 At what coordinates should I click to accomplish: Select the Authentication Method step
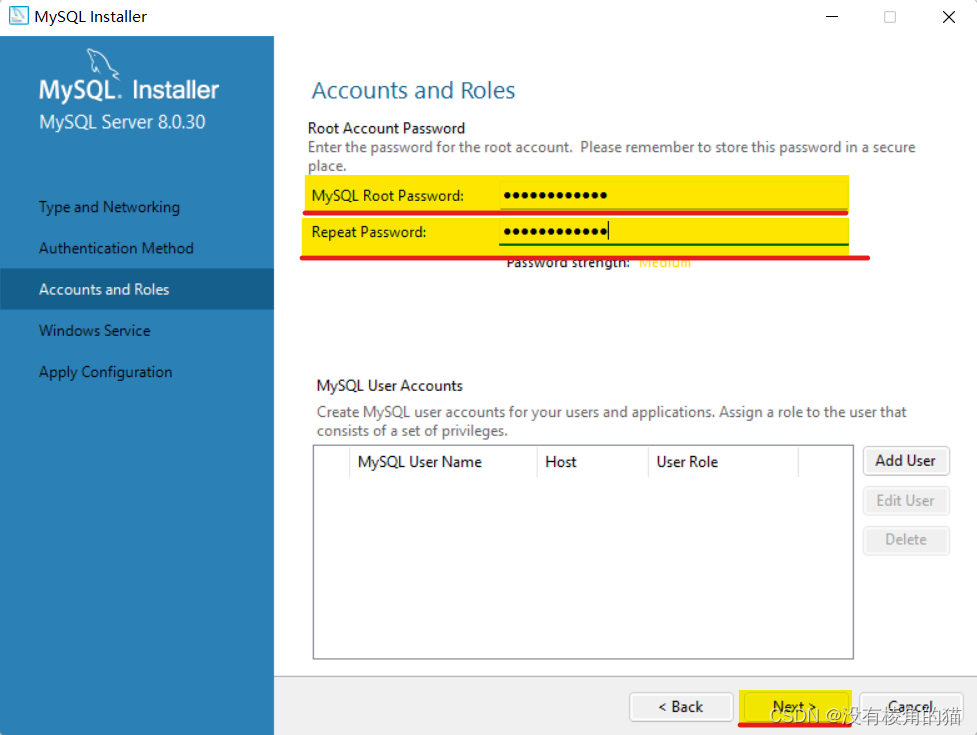(116, 248)
